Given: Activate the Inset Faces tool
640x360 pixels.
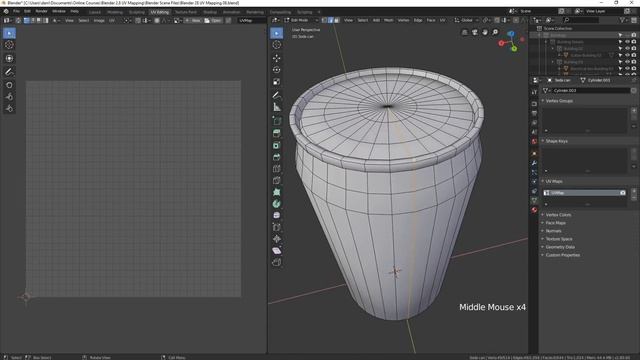Looking at the screenshot, I should coord(277,145).
